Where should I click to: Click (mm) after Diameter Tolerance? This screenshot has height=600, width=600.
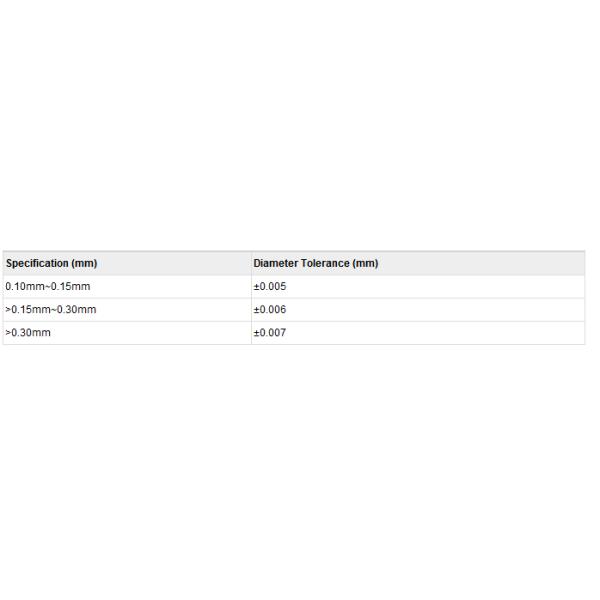(366, 264)
